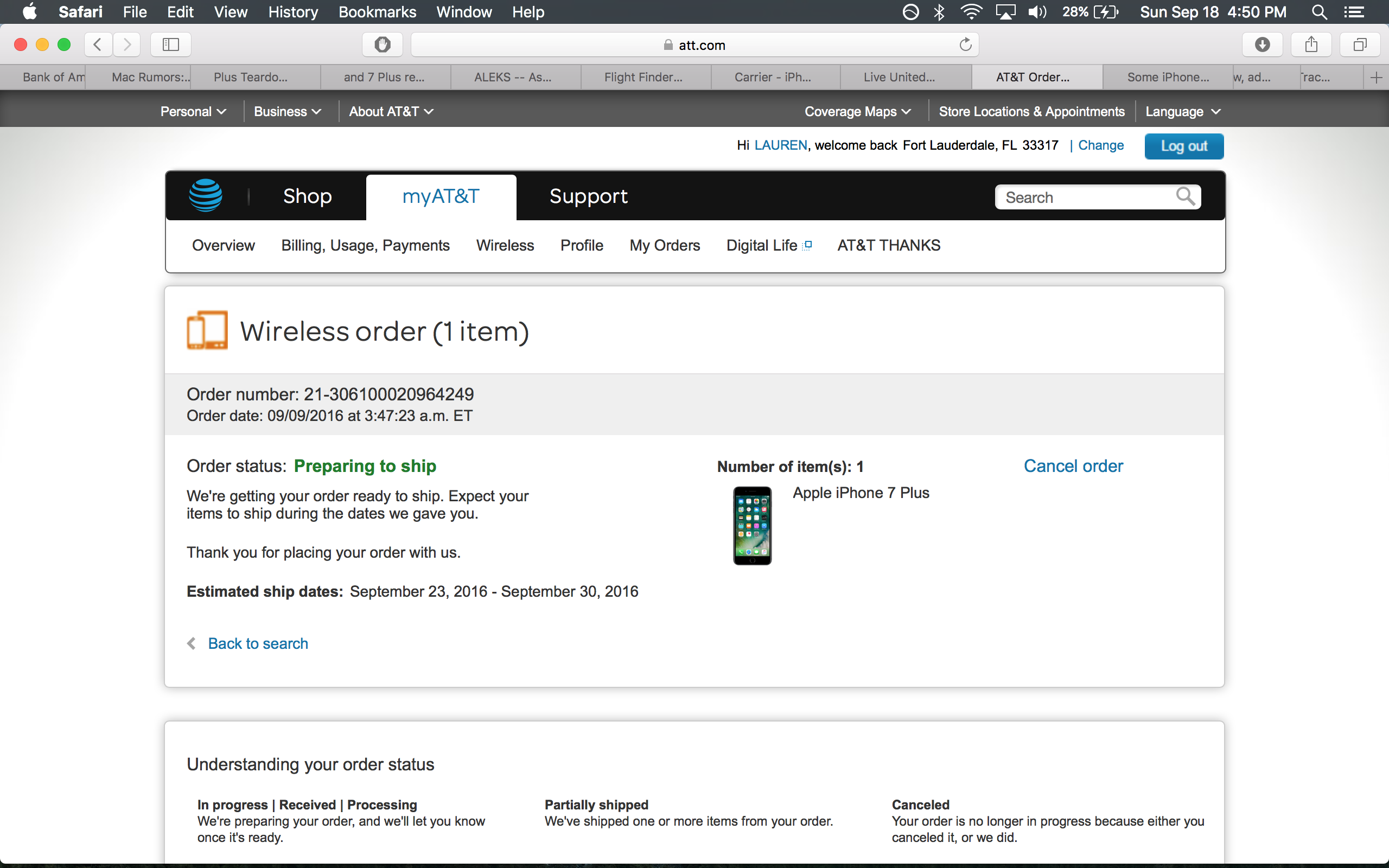Click the Cancel order link
The image size is (1389, 868).
click(x=1073, y=466)
